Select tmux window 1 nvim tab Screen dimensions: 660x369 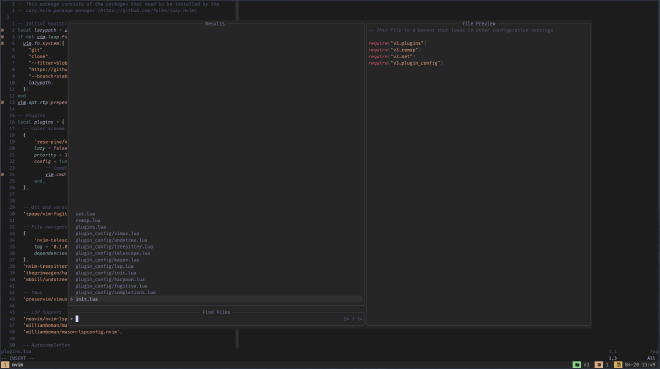click(12, 365)
